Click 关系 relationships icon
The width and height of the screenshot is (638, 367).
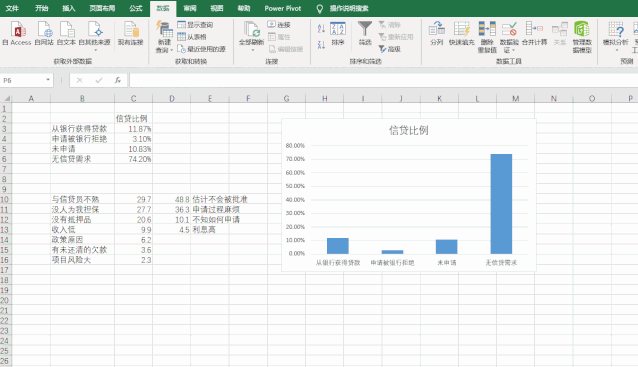click(x=559, y=33)
